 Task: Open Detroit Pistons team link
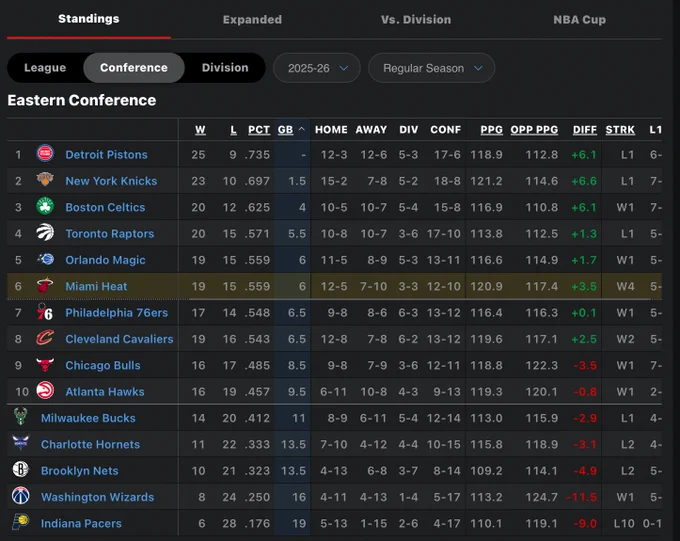click(x=106, y=154)
